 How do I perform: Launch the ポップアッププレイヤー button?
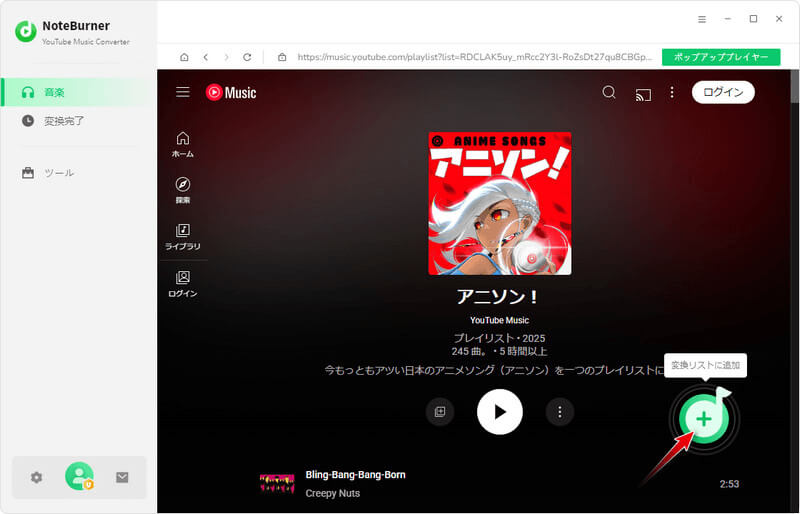point(721,57)
